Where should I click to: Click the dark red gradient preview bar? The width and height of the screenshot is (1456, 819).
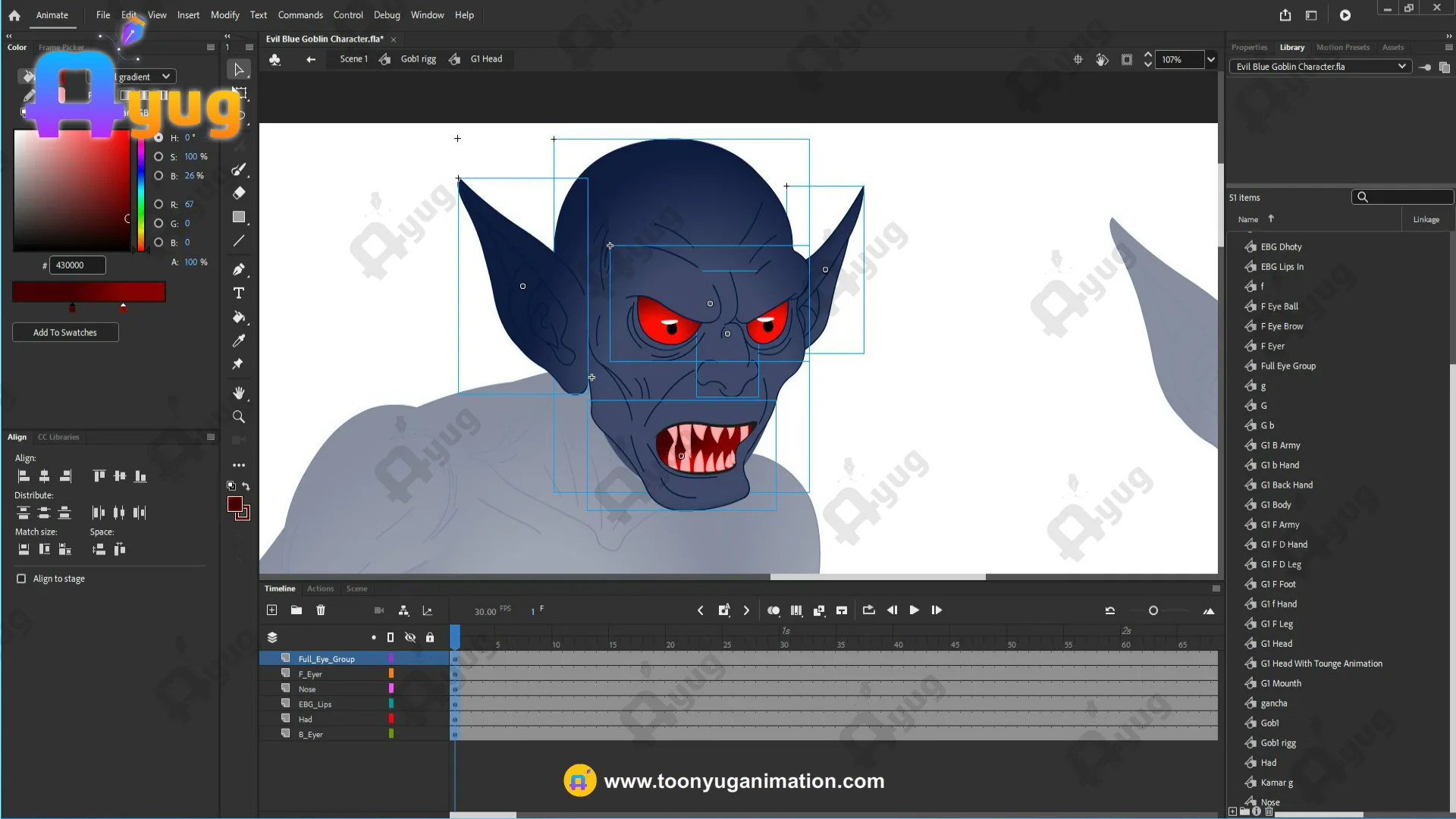[89, 292]
